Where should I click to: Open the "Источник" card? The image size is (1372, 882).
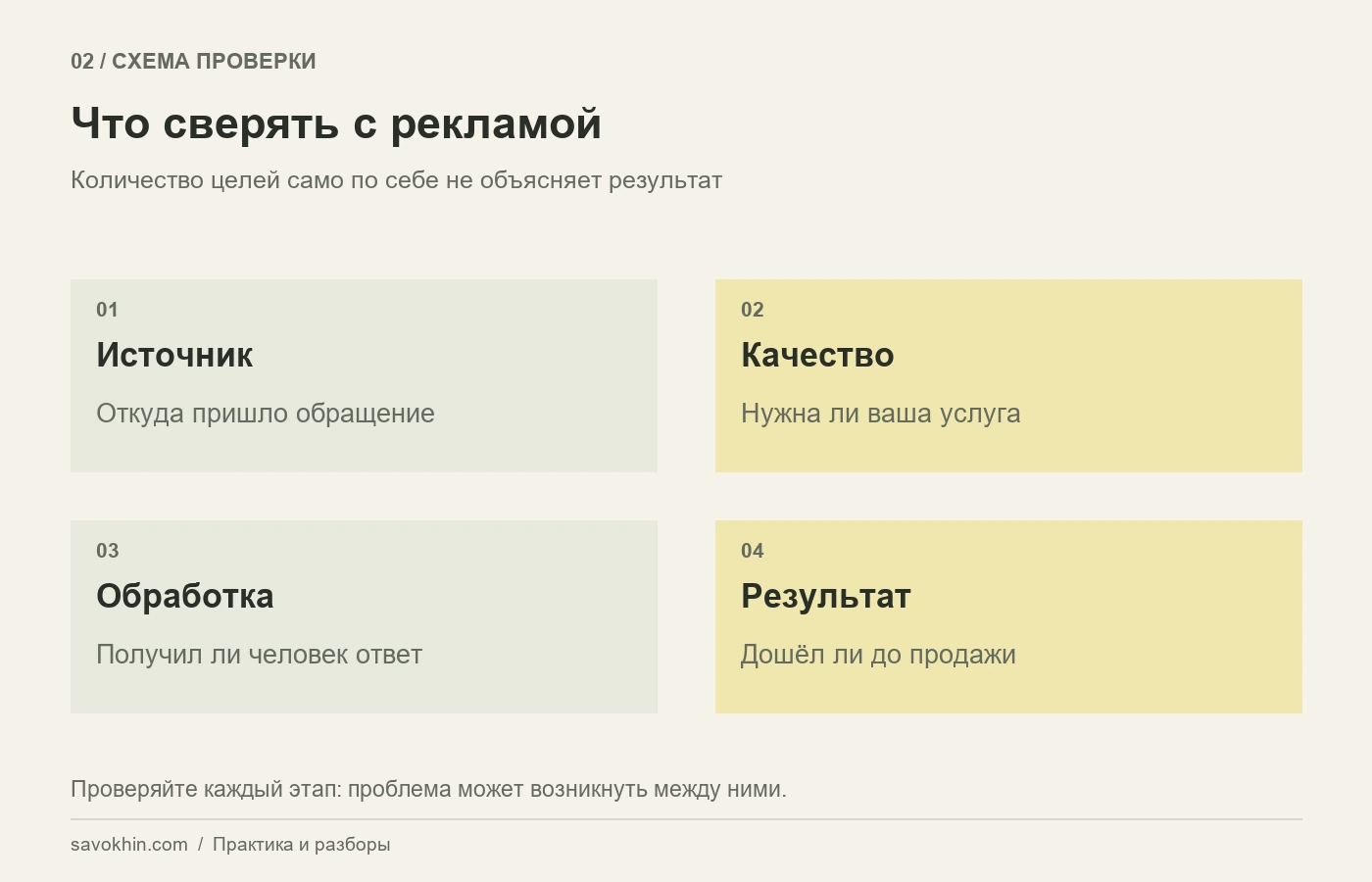[364, 375]
